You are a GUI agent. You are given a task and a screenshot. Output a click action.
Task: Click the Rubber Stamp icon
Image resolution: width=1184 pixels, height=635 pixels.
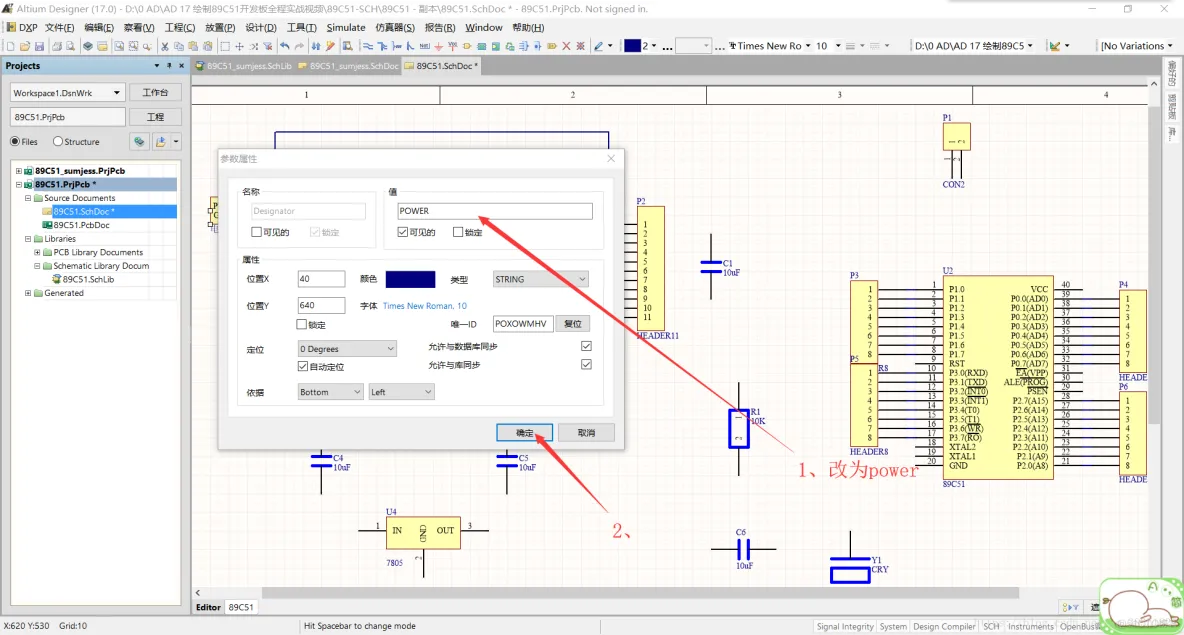coord(208,46)
